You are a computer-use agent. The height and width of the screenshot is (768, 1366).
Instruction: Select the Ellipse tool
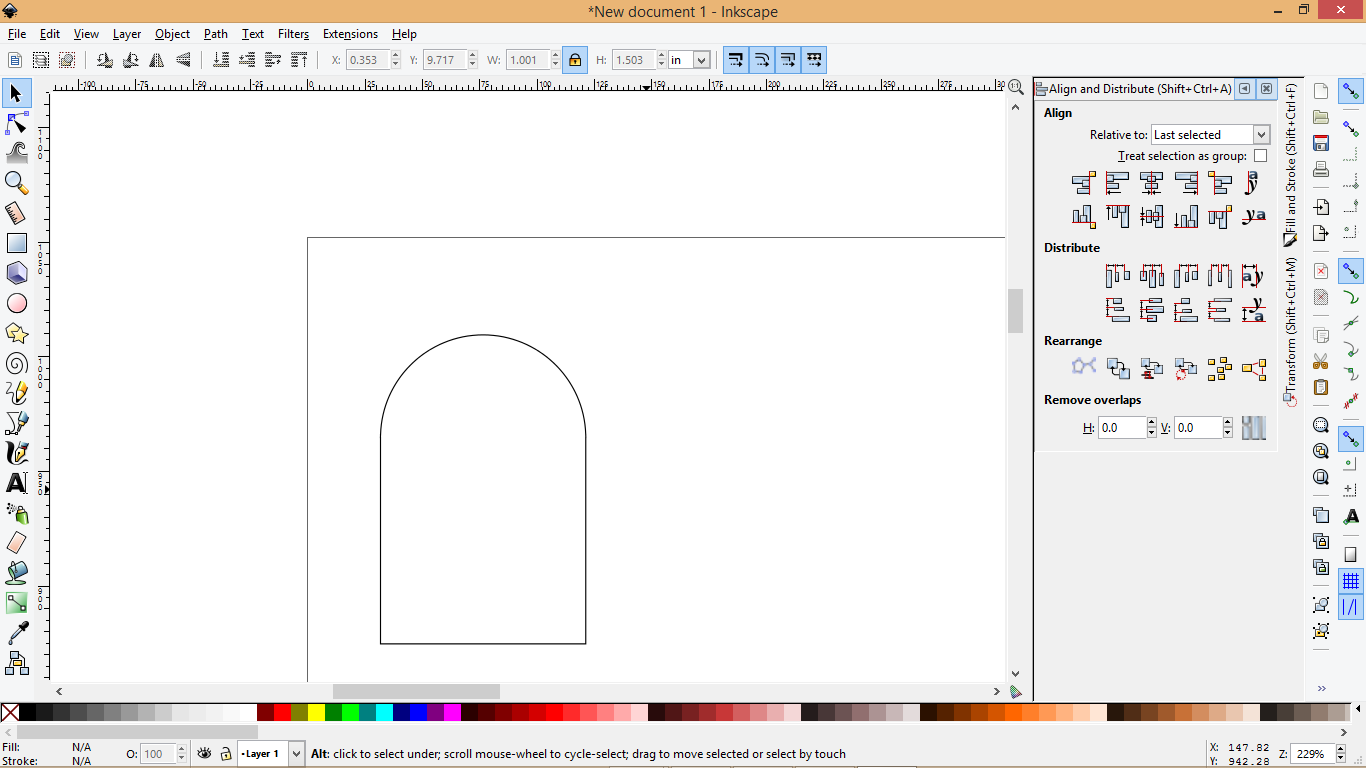coord(16,302)
